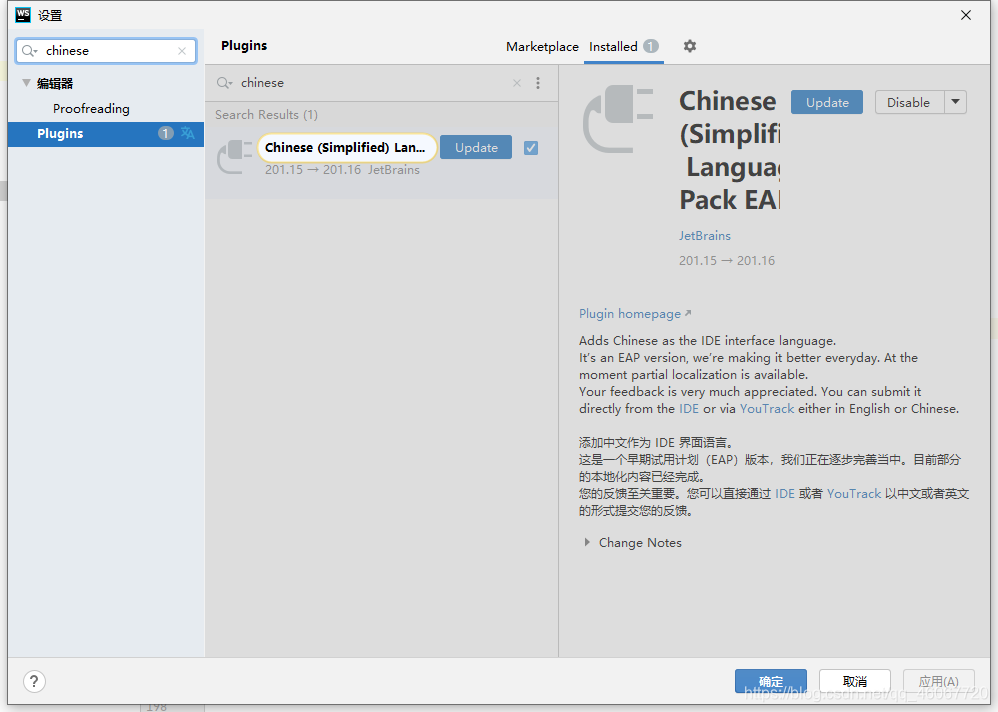This screenshot has width=998, height=712.
Task: Open YouTrack link in Chinese description
Action: (x=854, y=494)
